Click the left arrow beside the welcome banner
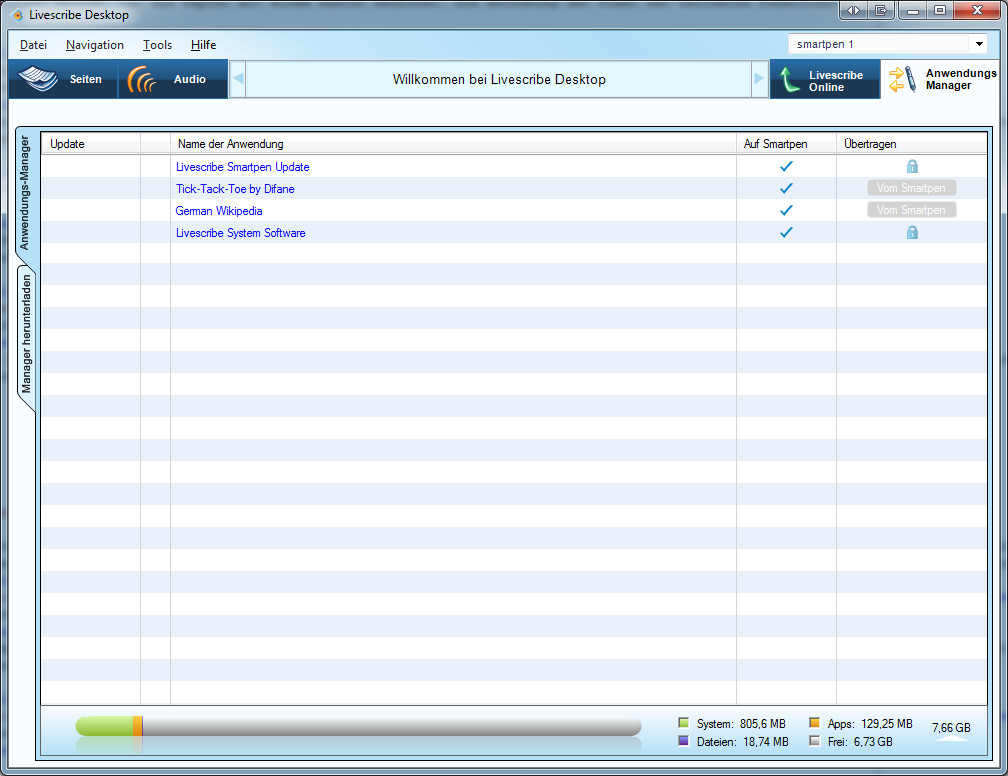 click(x=238, y=79)
